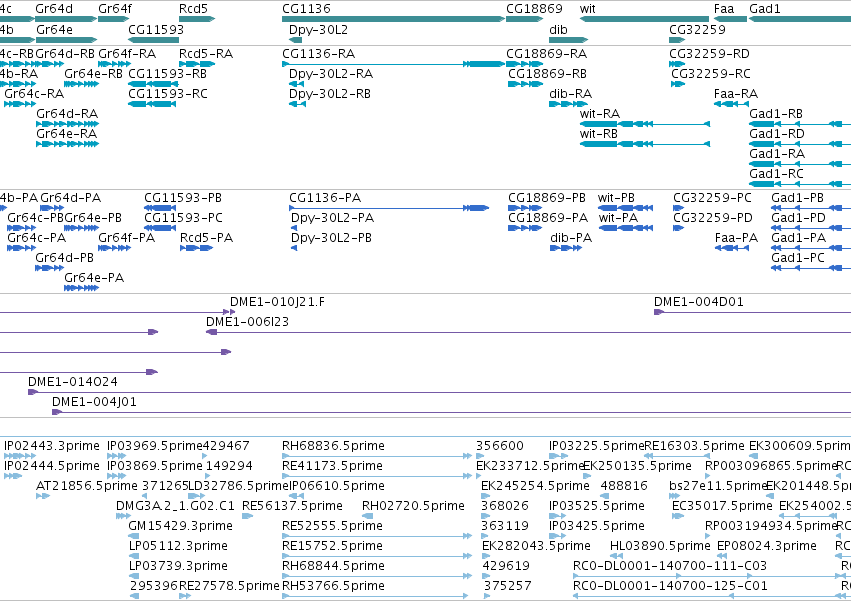Select transcript Gr64d-RA

coord(67,124)
